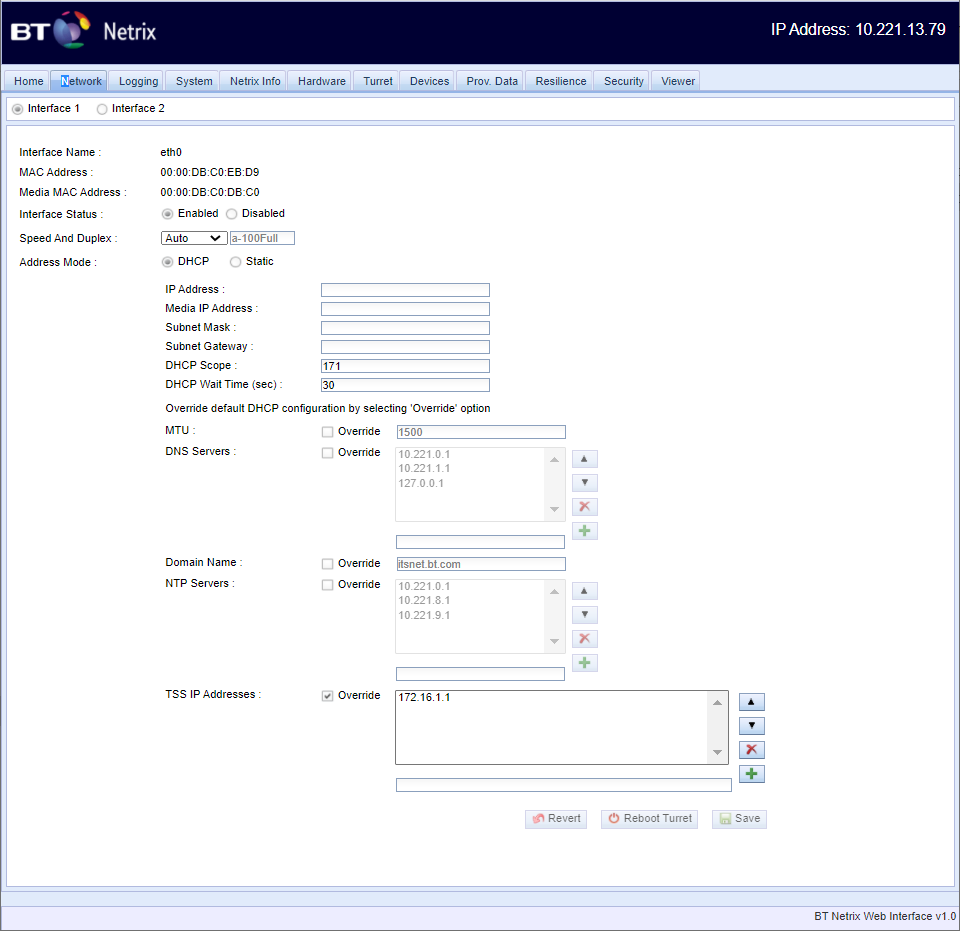The height and width of the screenshot is (931, 960).
Task: Open the Resilience tab
Action: (x=560, y=81)
